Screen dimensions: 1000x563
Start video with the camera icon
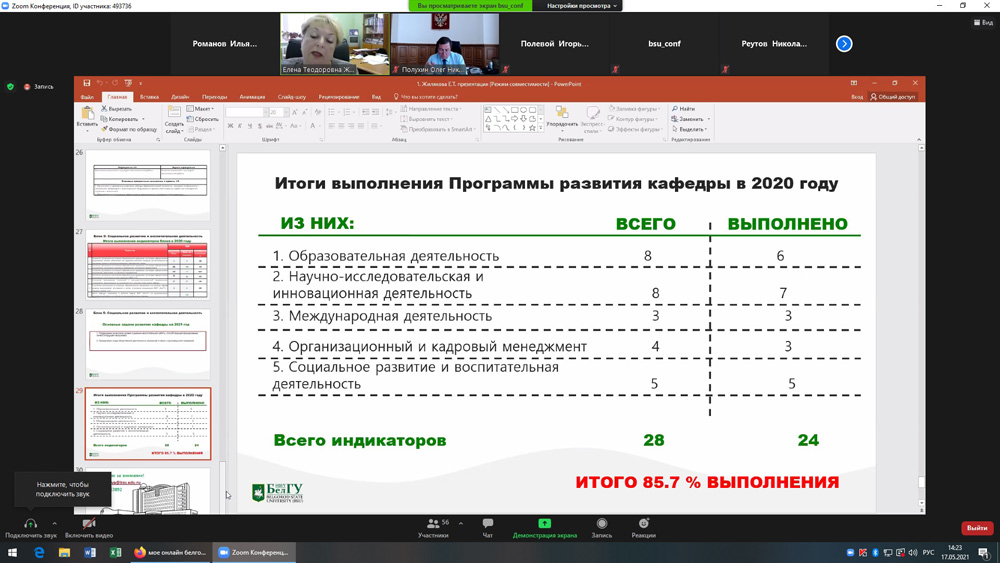(x=89, y=524)
